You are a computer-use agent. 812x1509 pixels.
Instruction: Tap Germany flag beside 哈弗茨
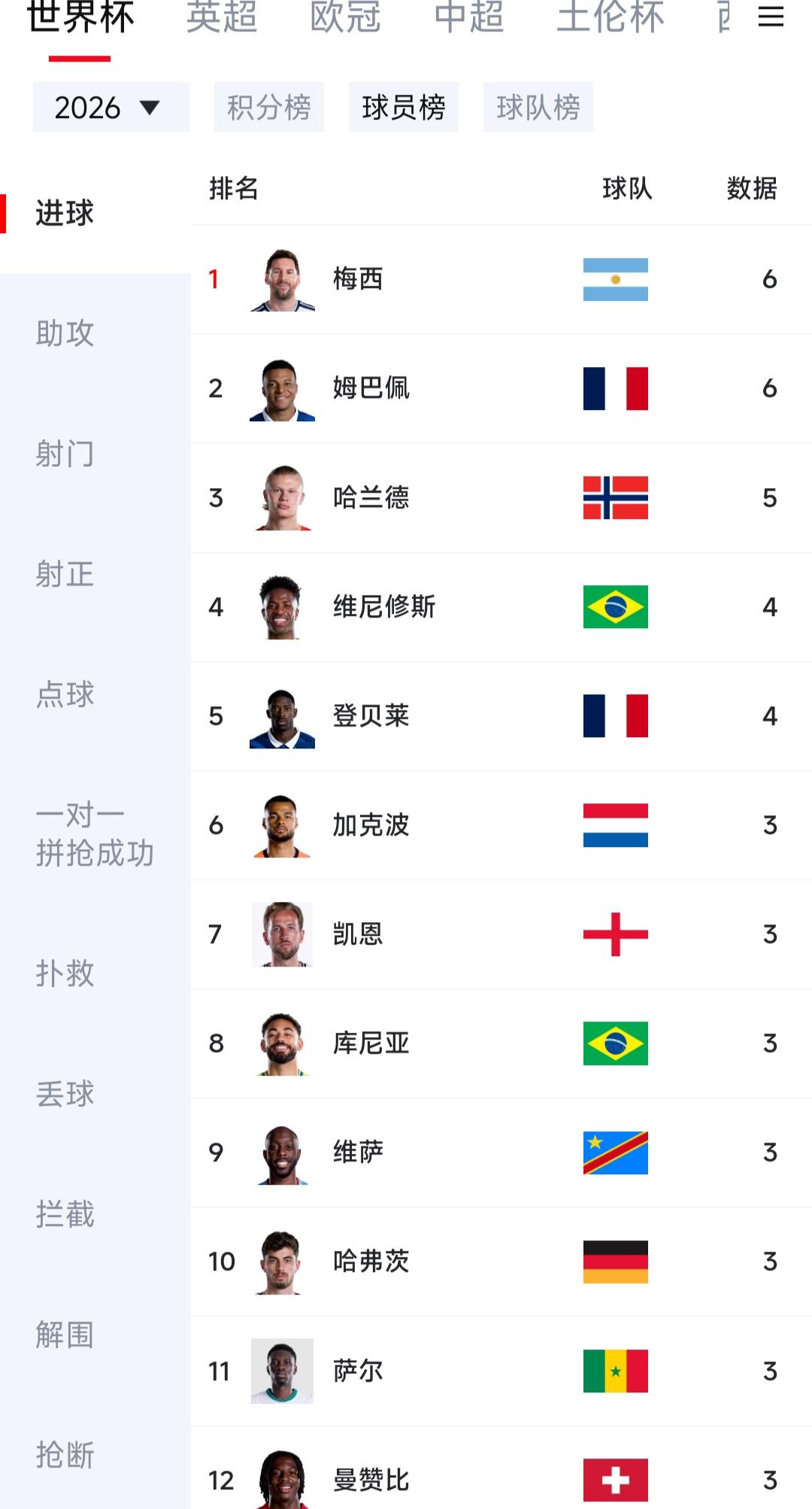615,1262
